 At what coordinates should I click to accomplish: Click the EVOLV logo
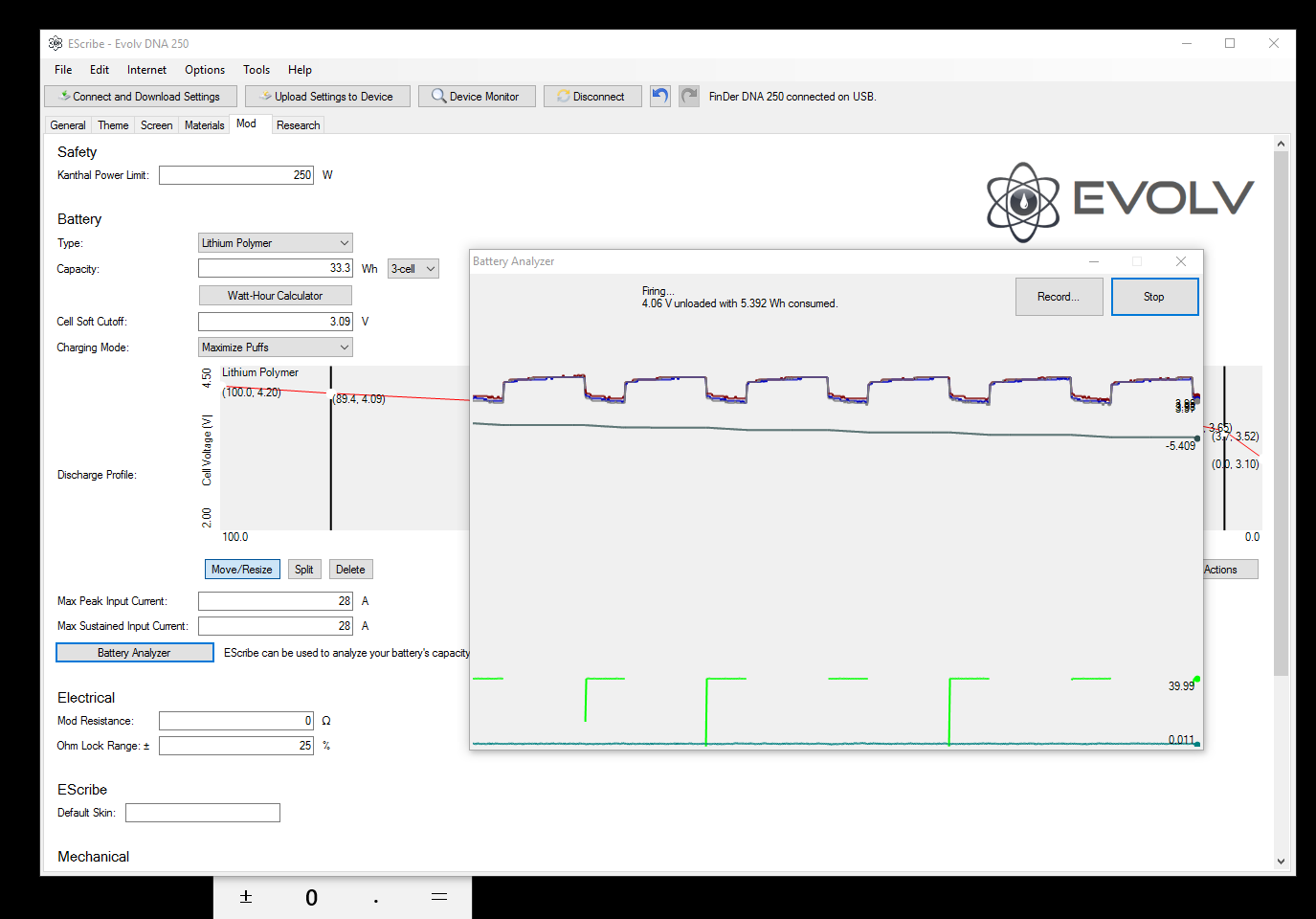(1120, 201)
